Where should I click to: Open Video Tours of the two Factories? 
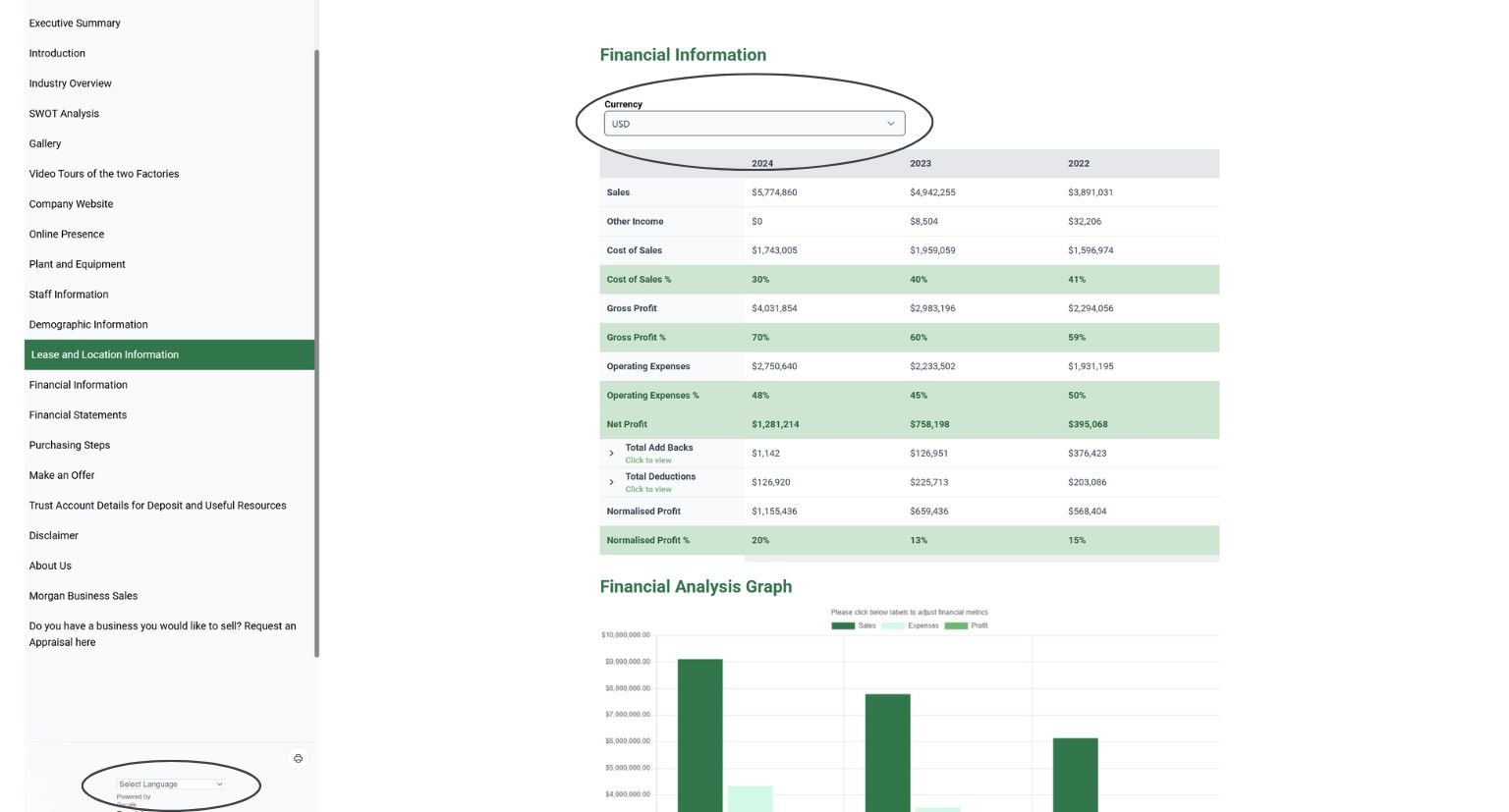pyautogui.click(x=104, y=174)
